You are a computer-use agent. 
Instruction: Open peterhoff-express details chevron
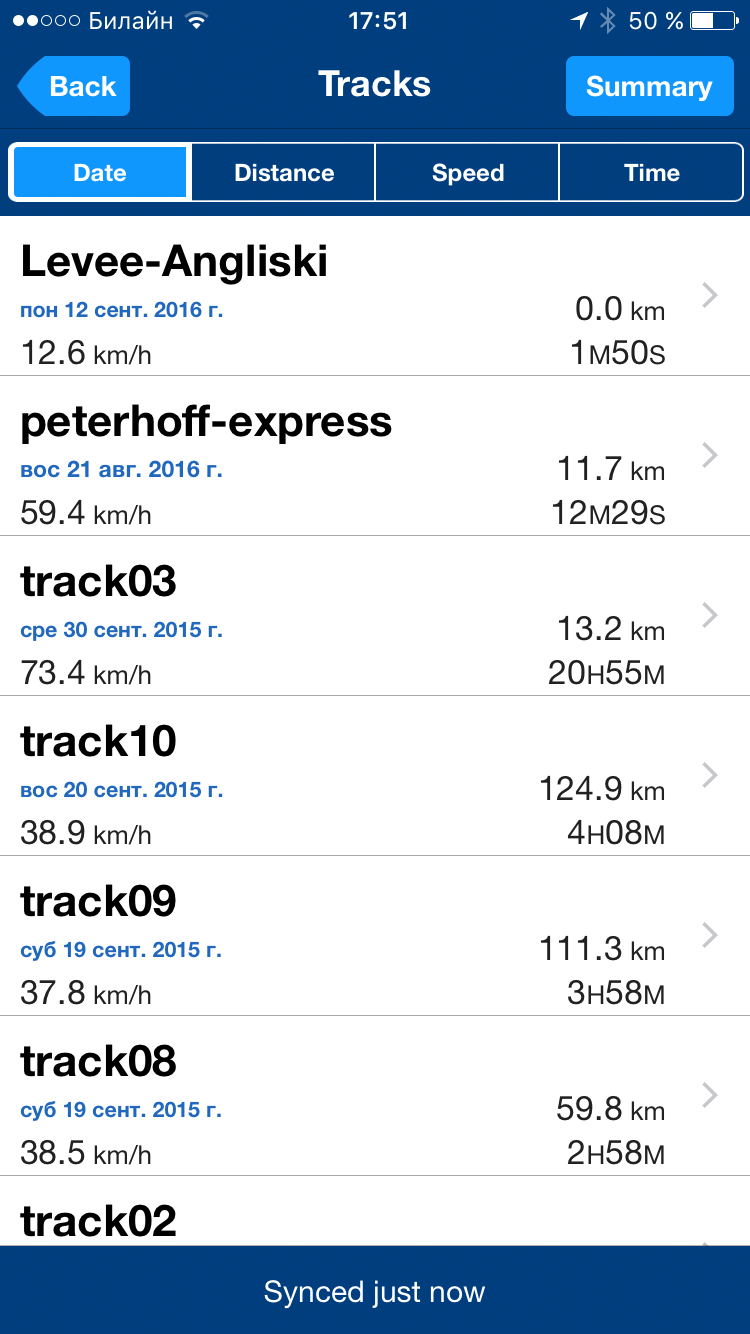(x=710, y=455)
